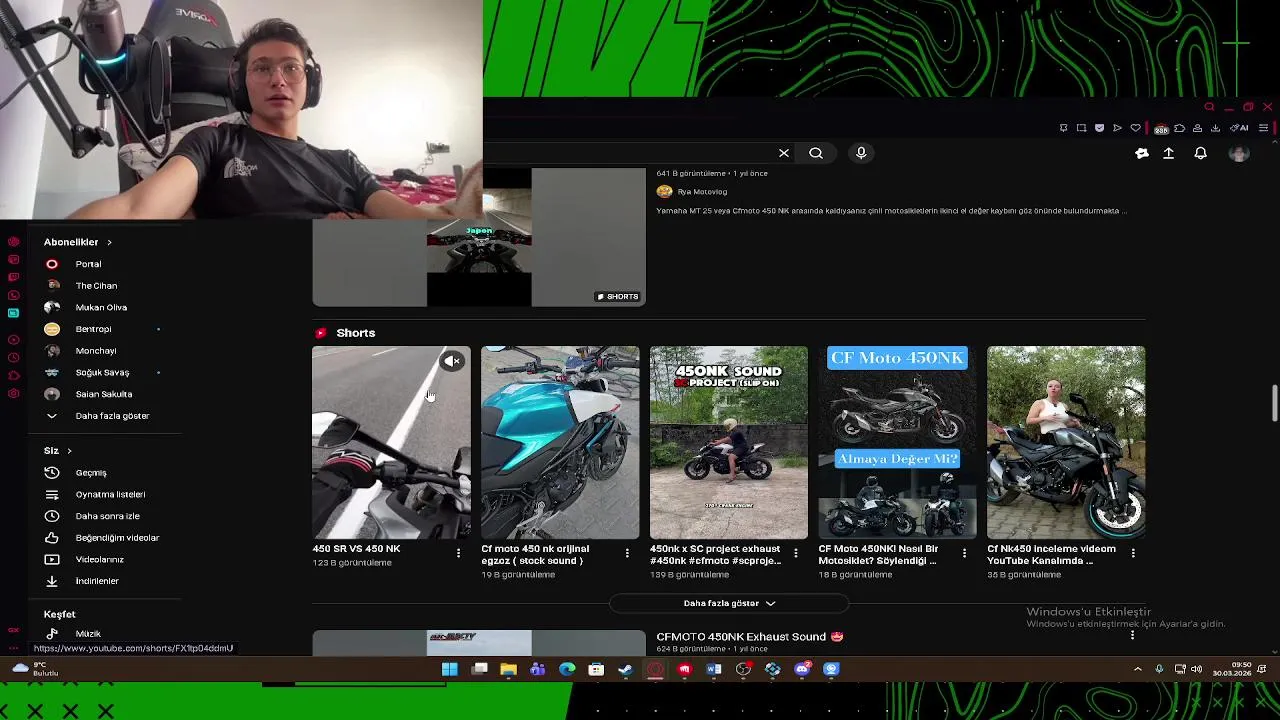1280x720 pixels.
Task: Open options for 'Cf moto 450 nk orijinal egzoz' short
Action: pyautogui.click(x=627, y=553)
